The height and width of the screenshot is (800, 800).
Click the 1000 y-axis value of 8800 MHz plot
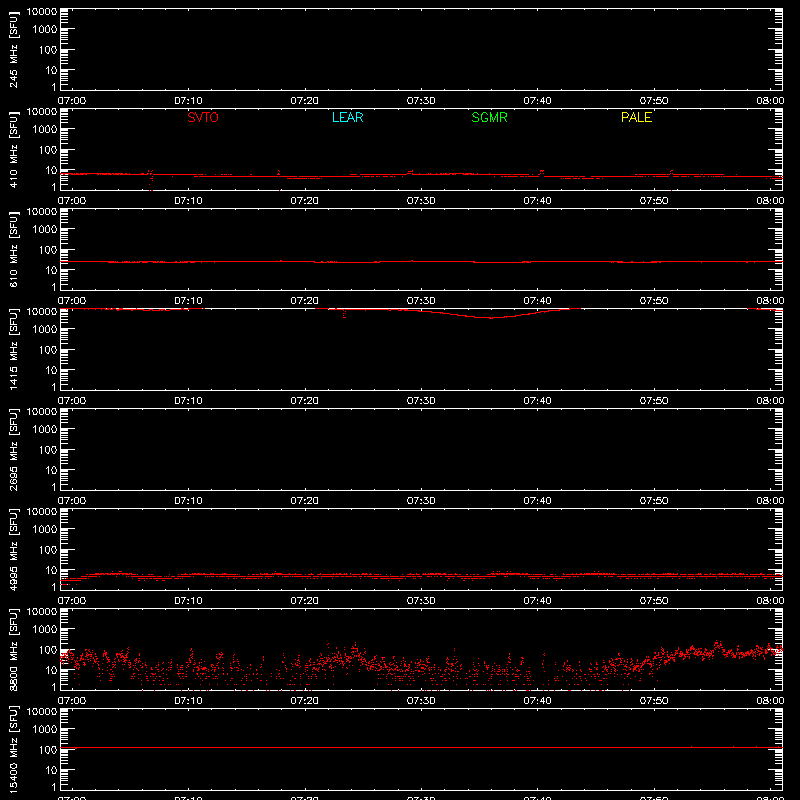click(x=45, y=630)
